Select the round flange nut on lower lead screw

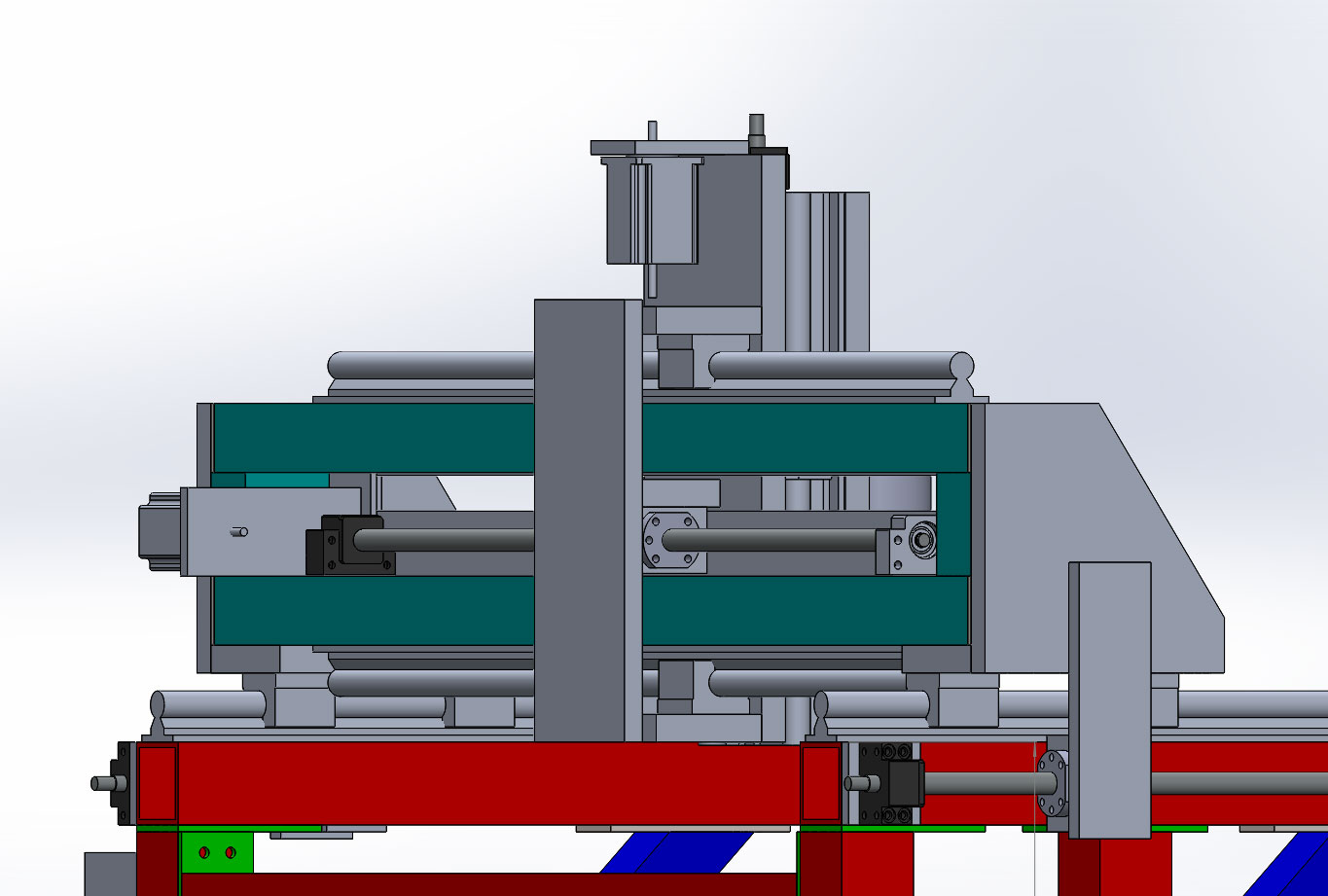pos(1052,783)
